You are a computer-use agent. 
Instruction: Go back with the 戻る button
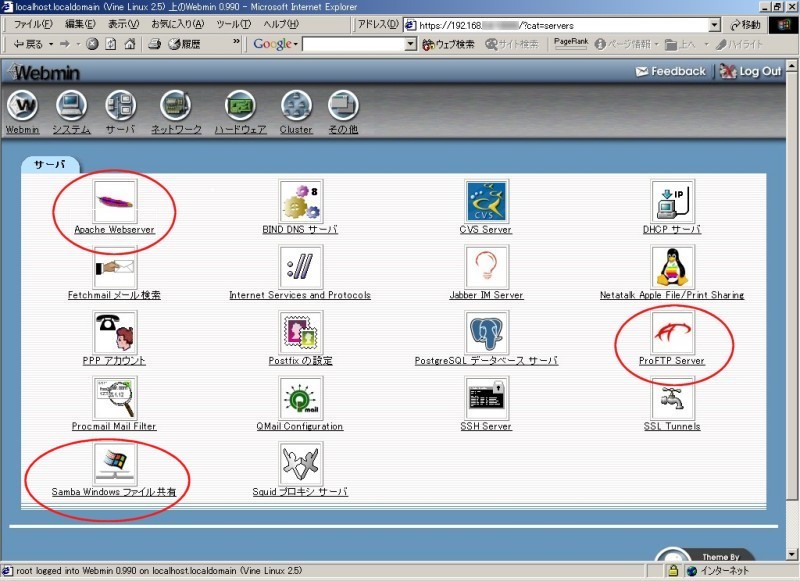[27, 44]
